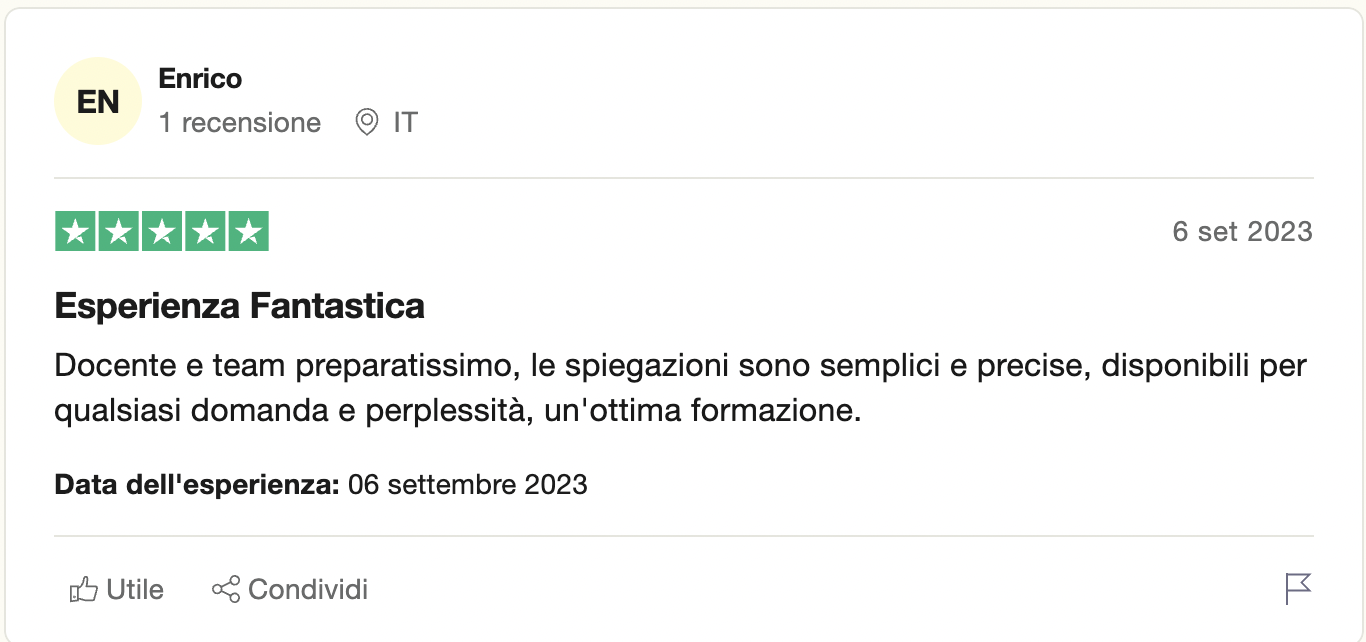Mark review as useful via Utile label
The width and height of the screenshot is (1366, 642).
[x=135, y=590]
